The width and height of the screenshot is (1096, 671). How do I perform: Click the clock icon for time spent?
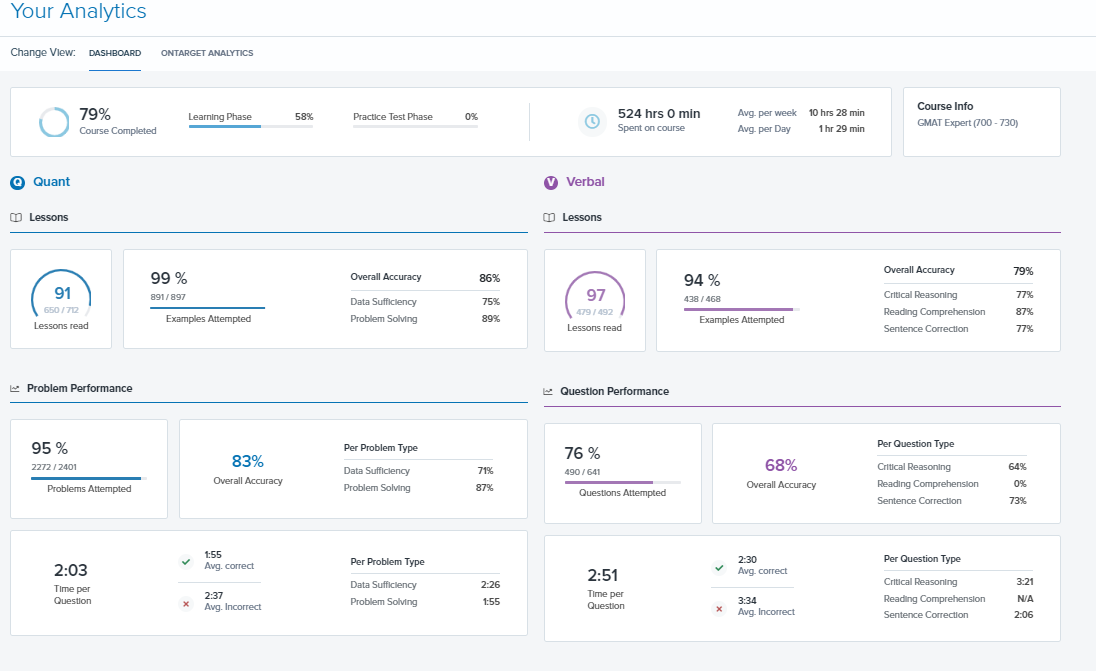[x=592, y=121]
